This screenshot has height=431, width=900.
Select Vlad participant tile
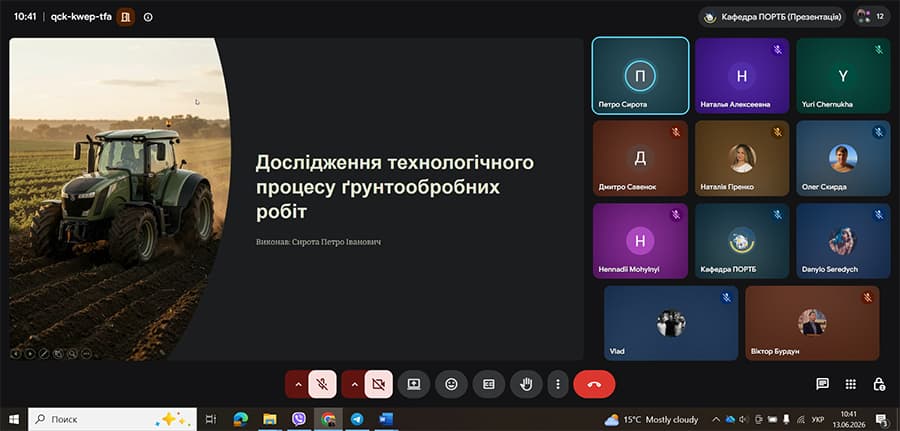click(x=671, y=323)
